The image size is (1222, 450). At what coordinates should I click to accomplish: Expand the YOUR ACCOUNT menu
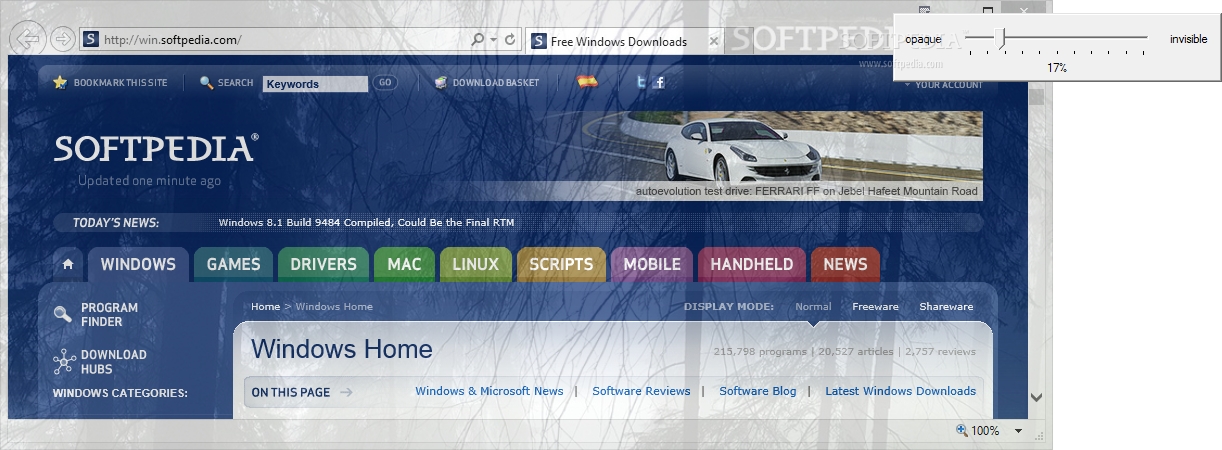[x=945, y=85]
